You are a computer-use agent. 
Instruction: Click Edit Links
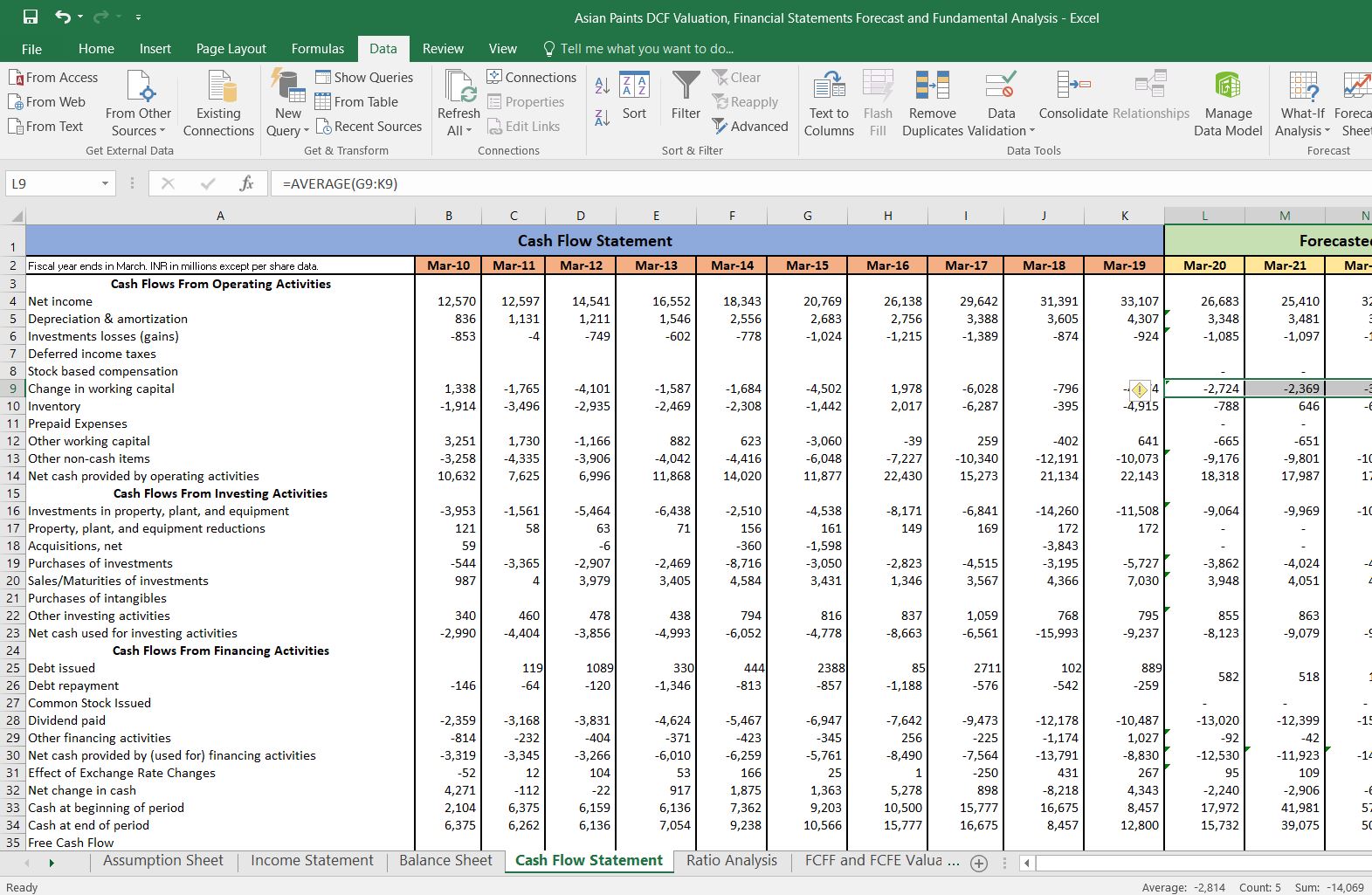point(523,126)
